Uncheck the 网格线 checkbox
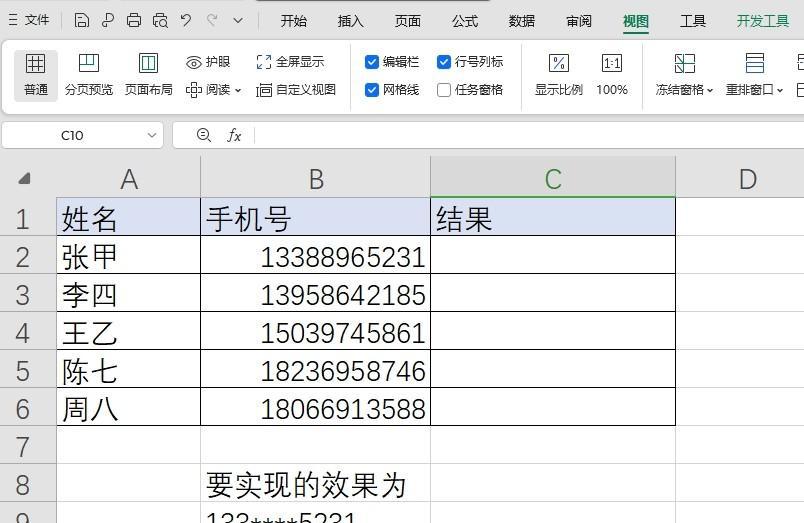The height and width of the screenshot is (523, 804). (372, 90)
